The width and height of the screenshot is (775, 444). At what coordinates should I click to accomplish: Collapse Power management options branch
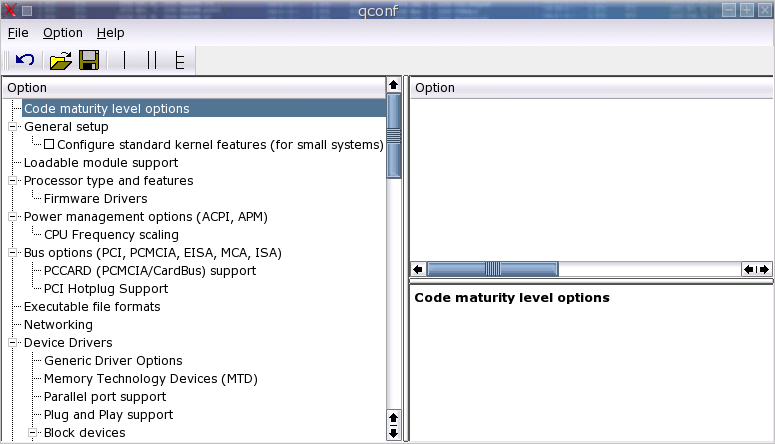click(x=13, y=217)
